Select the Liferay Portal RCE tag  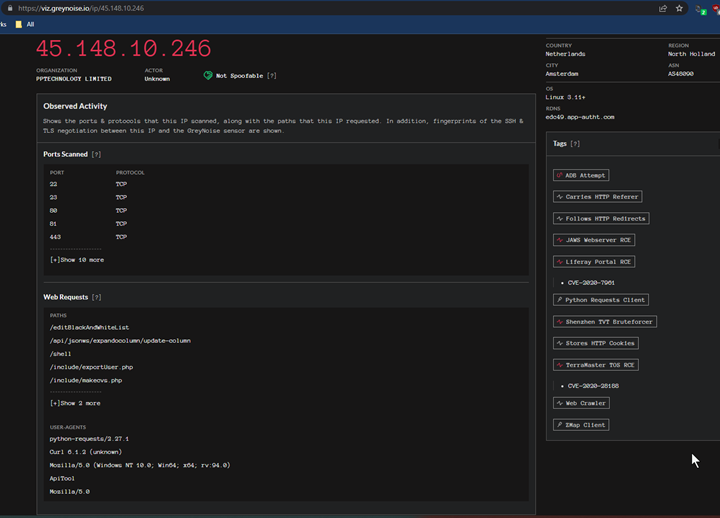pos(594,262)
